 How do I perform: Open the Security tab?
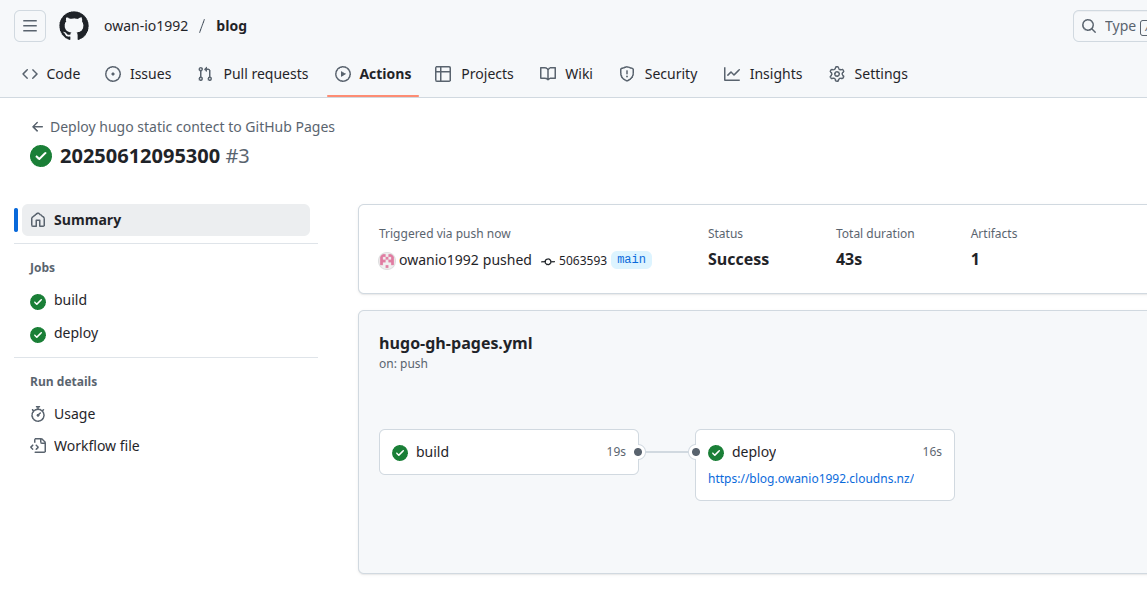click(658, 74)
